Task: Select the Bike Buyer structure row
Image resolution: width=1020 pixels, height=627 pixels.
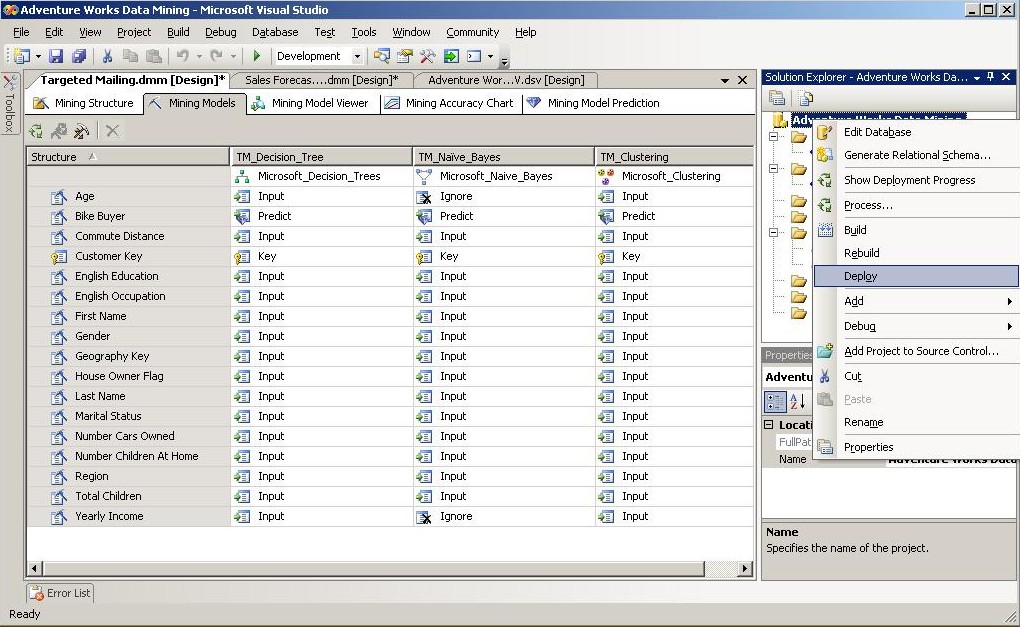Action: [x=128, y=216]
